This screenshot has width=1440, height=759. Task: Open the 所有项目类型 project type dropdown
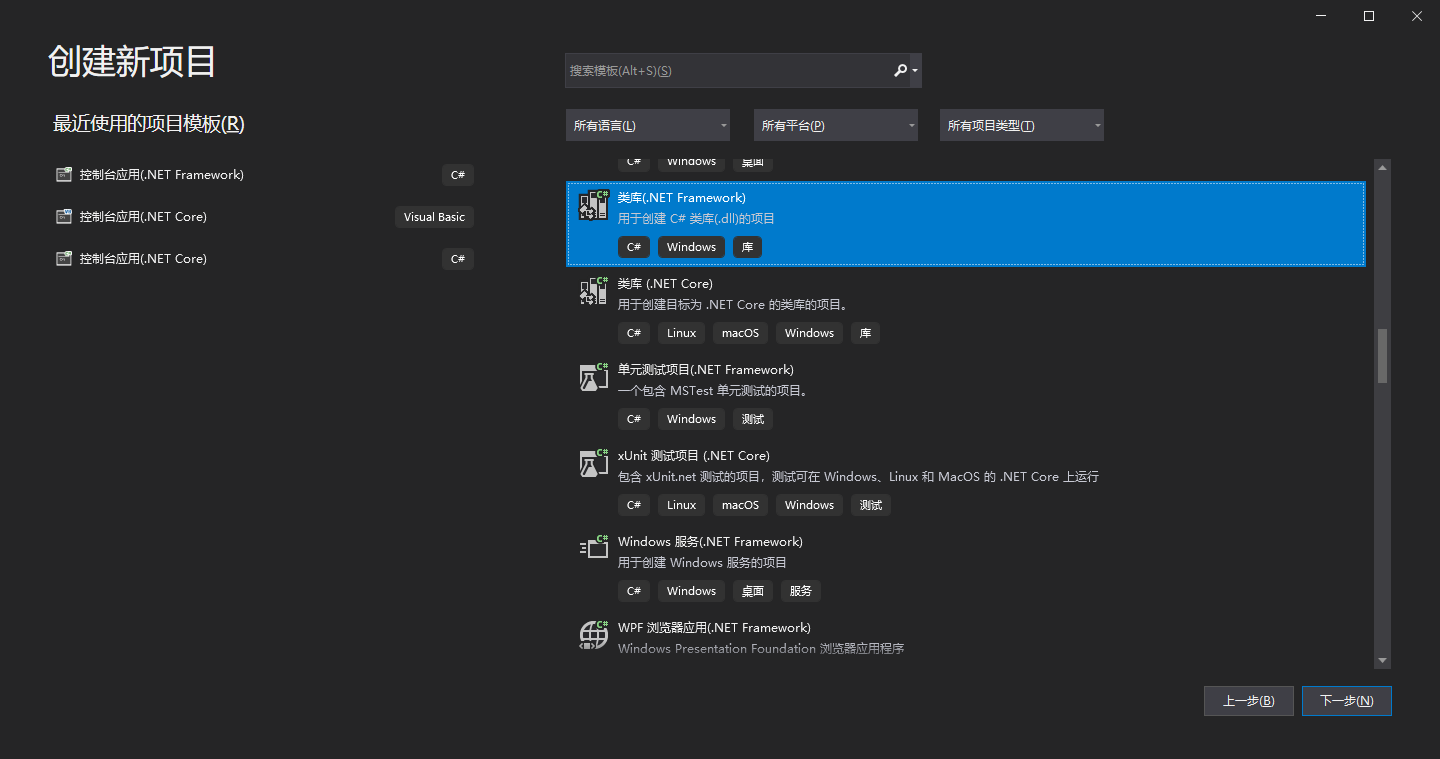1022,125
